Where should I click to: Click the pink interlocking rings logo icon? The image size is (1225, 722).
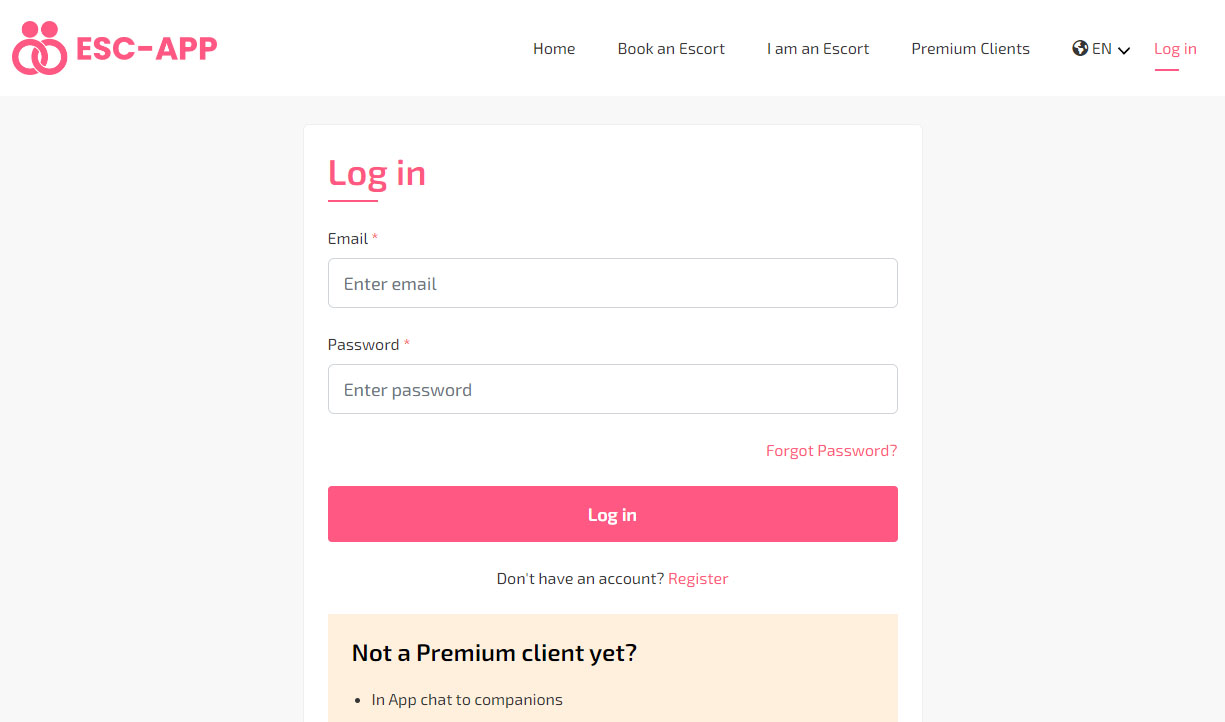coord(39,48)
